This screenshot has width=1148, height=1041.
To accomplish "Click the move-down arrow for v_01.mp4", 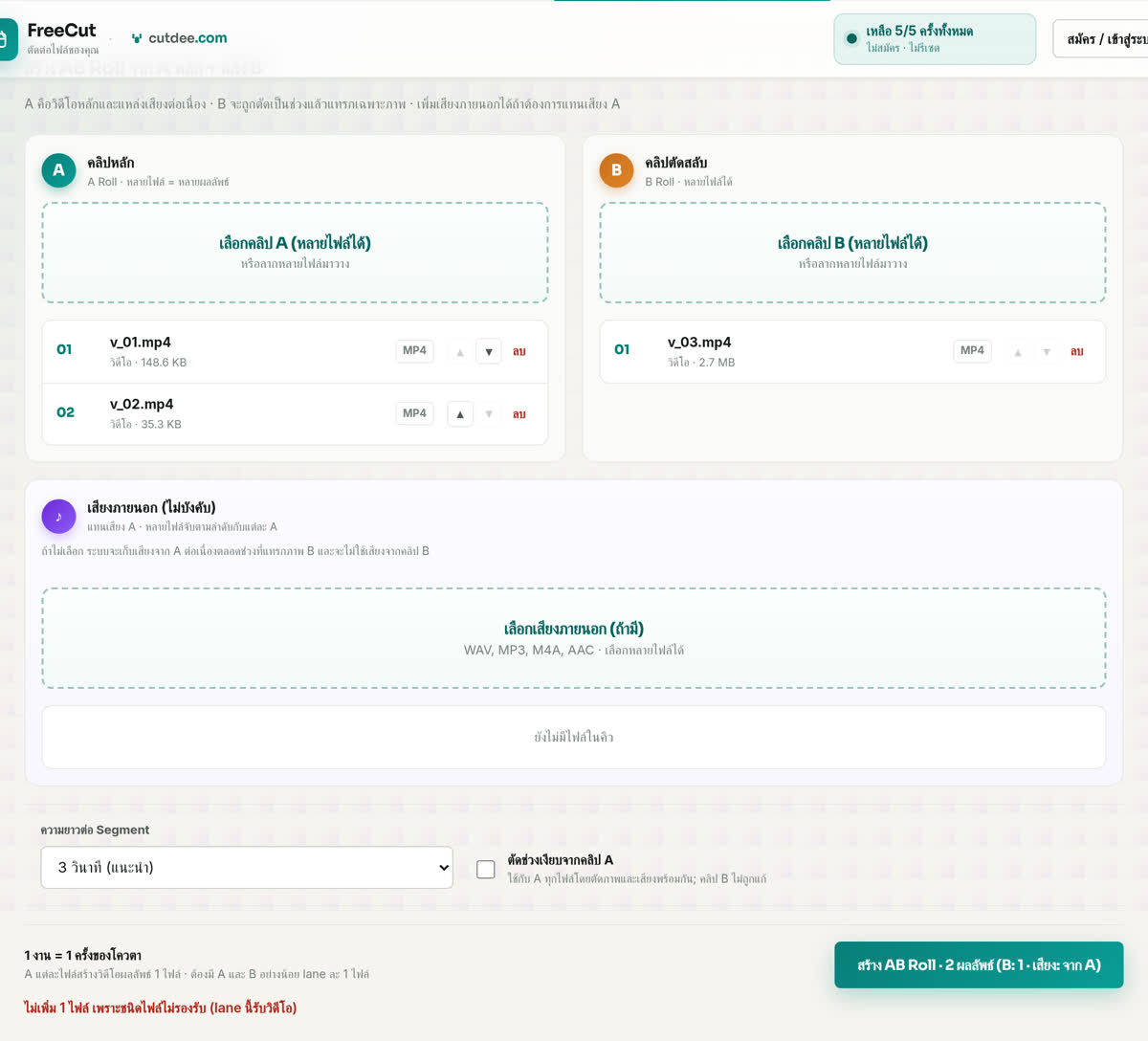I will pos(489,351).
